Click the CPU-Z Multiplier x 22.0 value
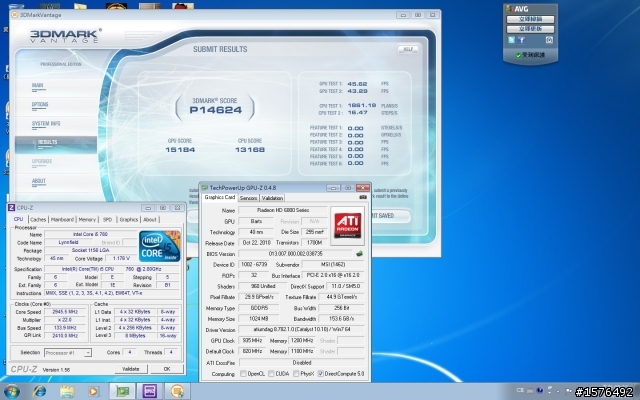 pos(65,320)
